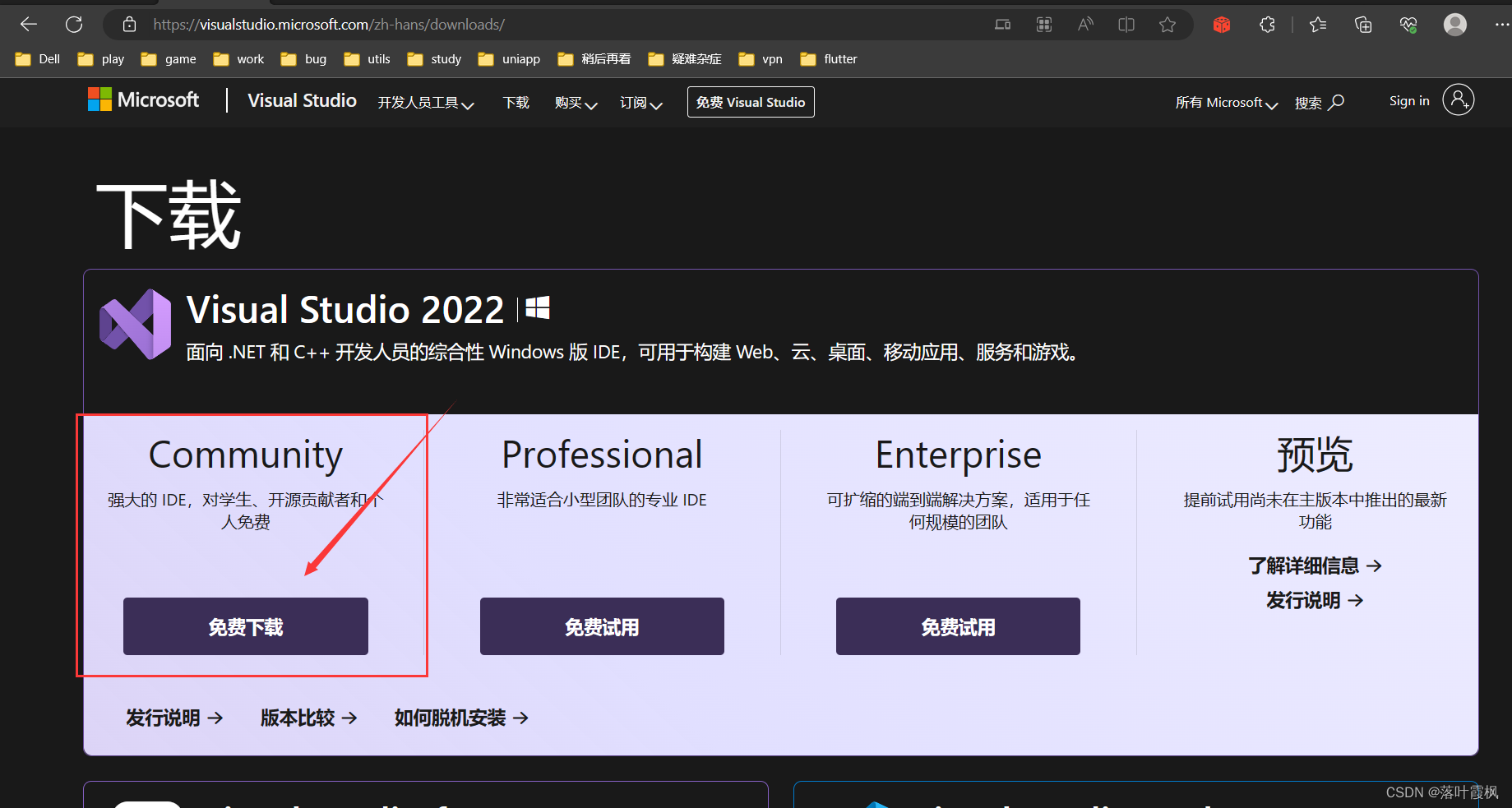Image resolution: width=1512 pixels, height=808 pixels.
Task: Open the bug bookmarks folder
Action: coord(303,59)
